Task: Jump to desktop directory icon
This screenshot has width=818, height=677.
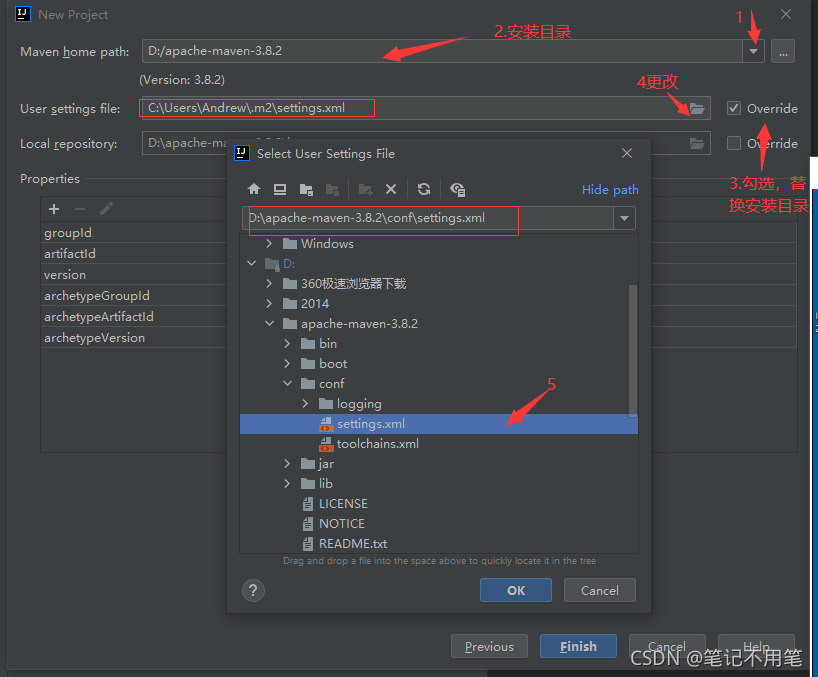Action: (x=280, y=189)
